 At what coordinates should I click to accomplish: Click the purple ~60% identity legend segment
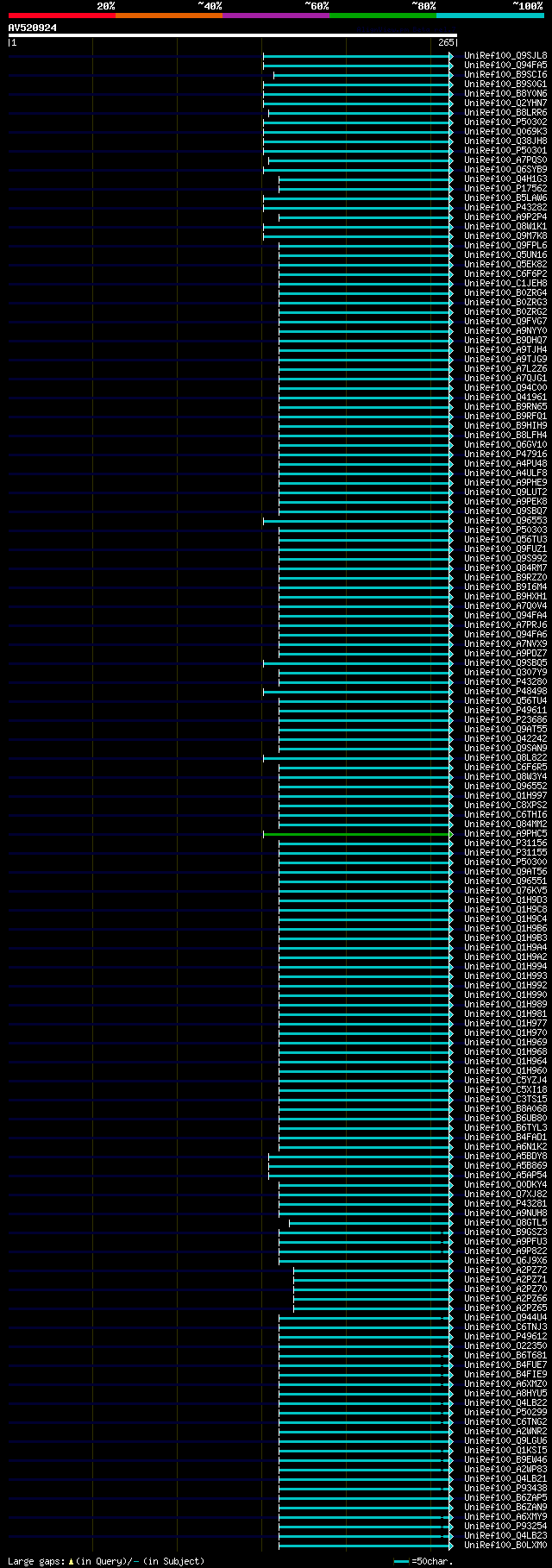276,16
